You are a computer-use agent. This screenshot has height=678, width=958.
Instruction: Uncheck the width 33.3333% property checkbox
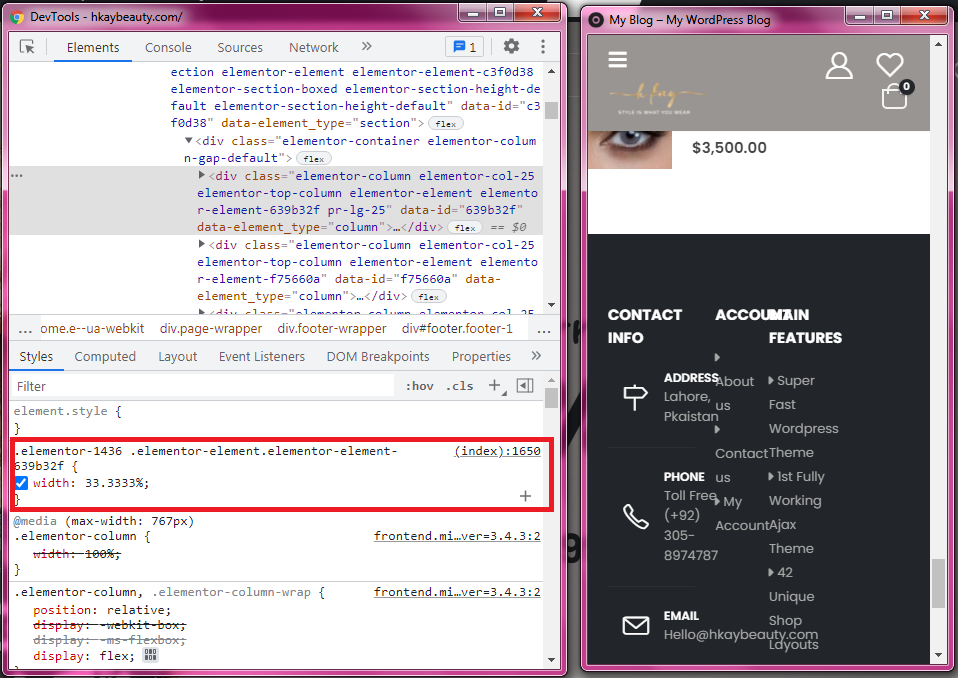[x=21, y=483]
